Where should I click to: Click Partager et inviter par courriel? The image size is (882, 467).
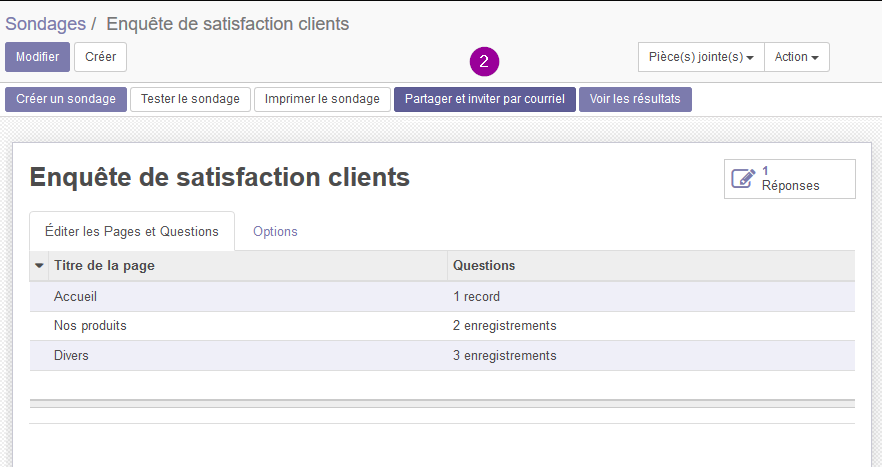coord(484,99)
